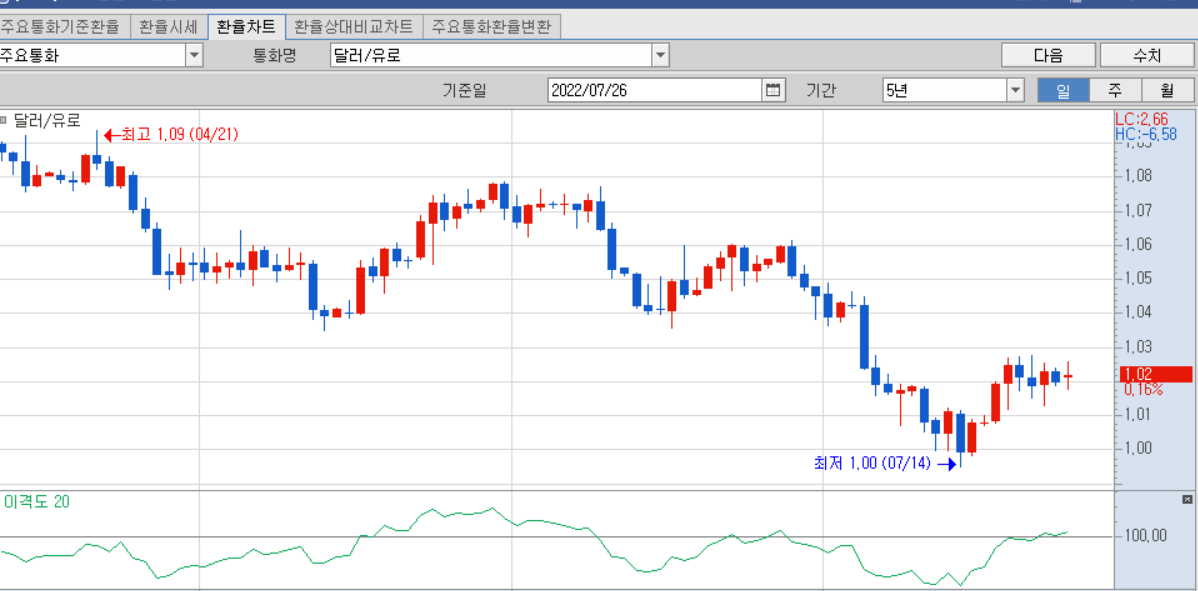This screenshot has height=591, width=1198.
Task: Click the 2022/07/26 date field
Action: point(655,90)
